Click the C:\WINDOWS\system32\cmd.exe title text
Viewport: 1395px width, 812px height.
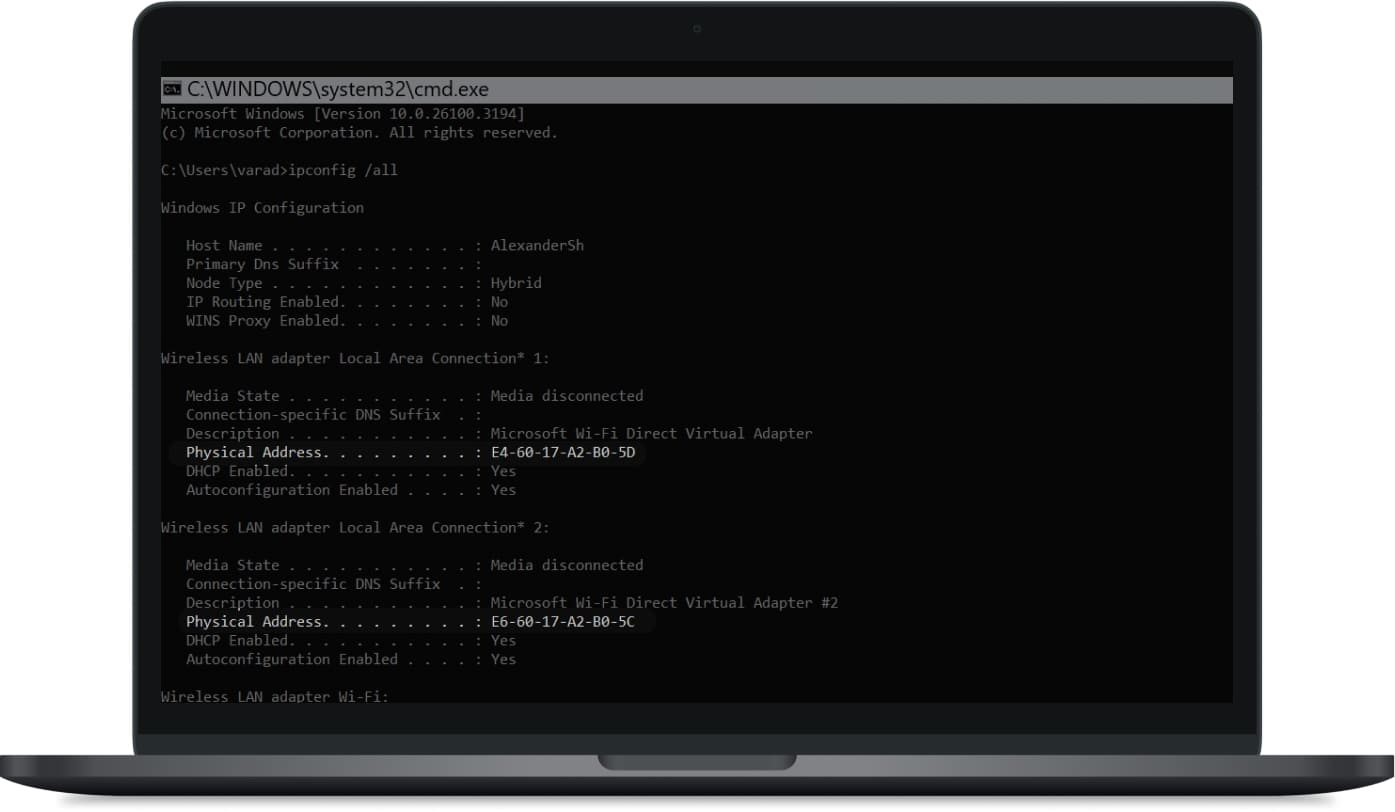pyautogui.click(x=337, y=90)
